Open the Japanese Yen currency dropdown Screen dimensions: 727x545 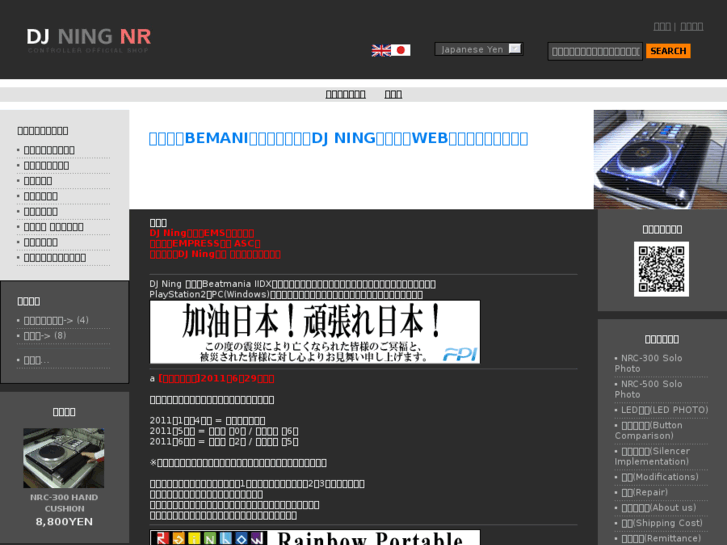tap(479, 49)
